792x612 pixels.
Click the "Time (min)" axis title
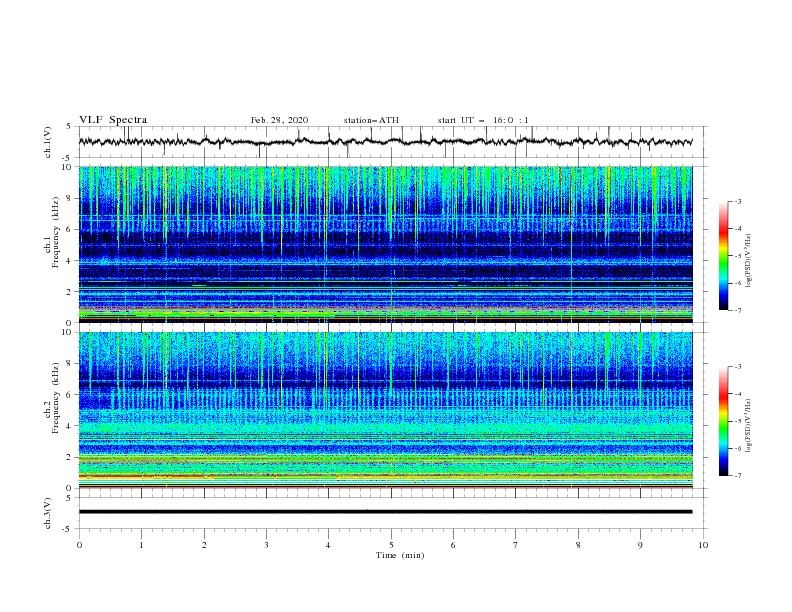pyautogui.click(x=400, y=555)
